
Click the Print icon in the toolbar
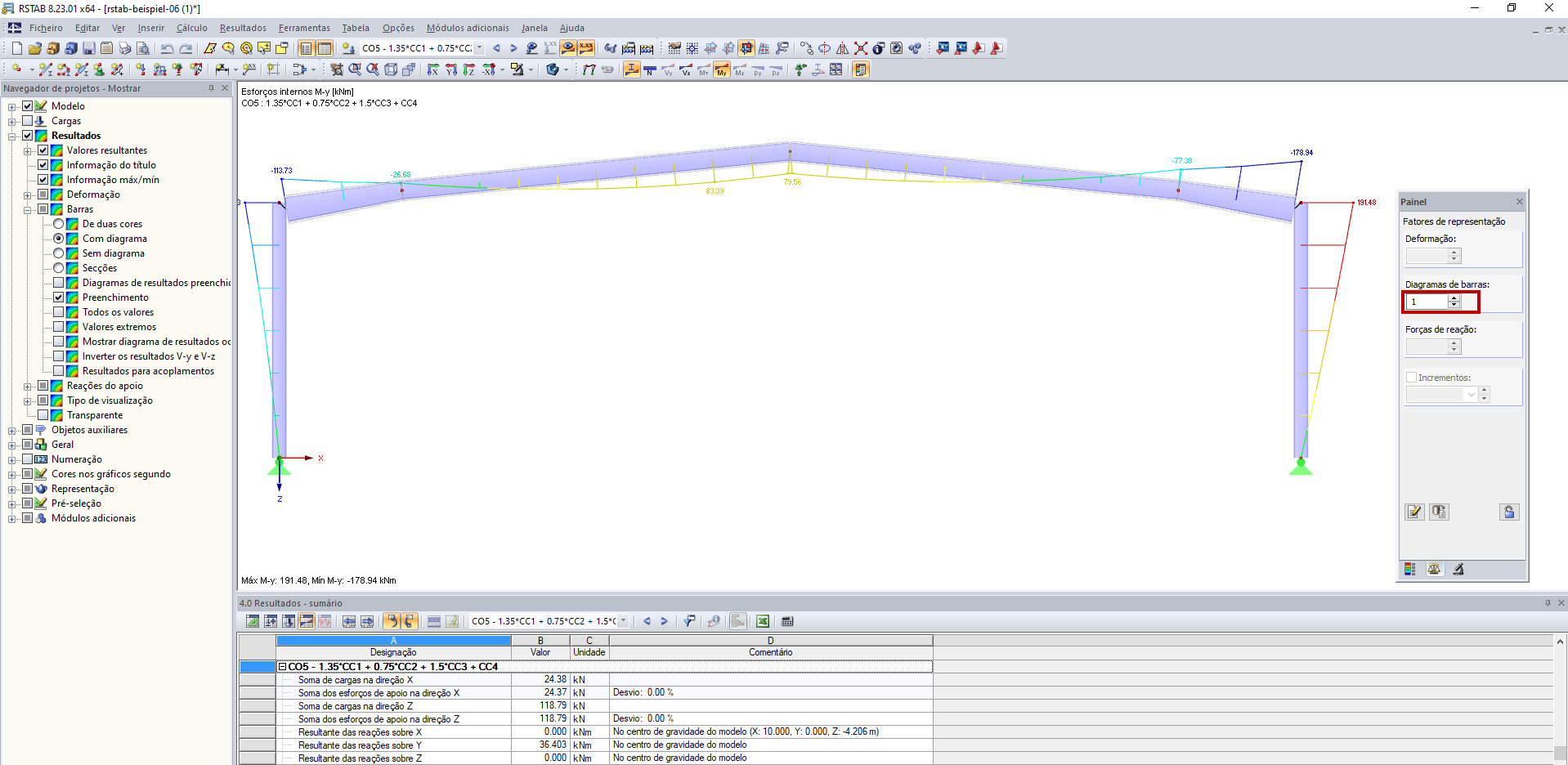[124, 48]
